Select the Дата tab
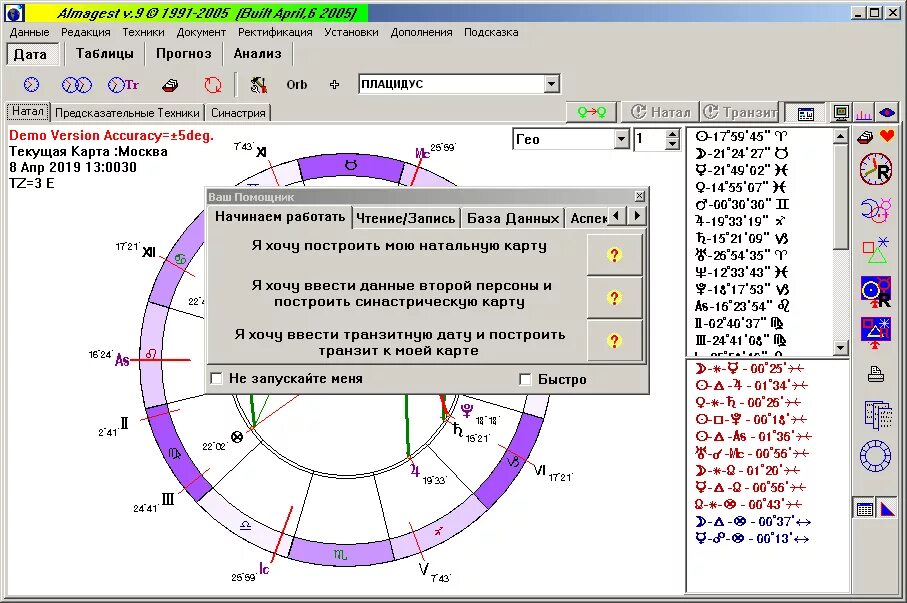The image size is (907, 603). point(31,54)
